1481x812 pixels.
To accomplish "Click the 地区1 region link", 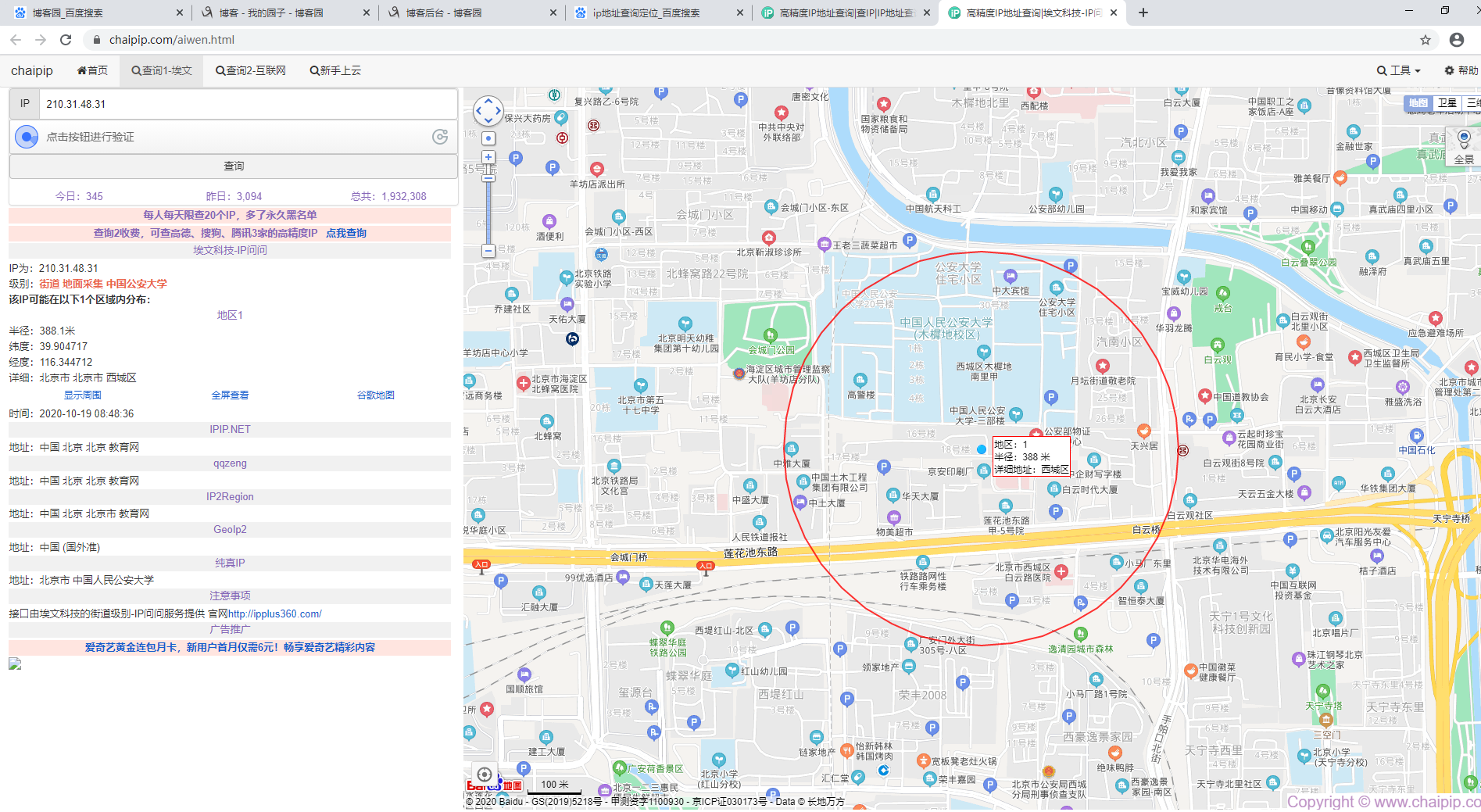I will (230, 315).
